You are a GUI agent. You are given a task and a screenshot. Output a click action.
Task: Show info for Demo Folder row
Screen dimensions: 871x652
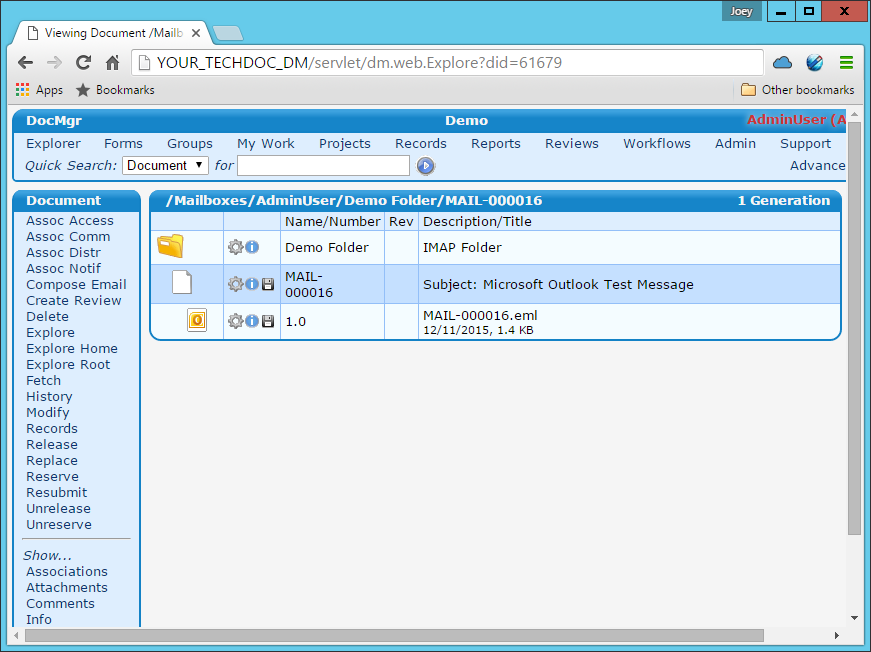252,247
